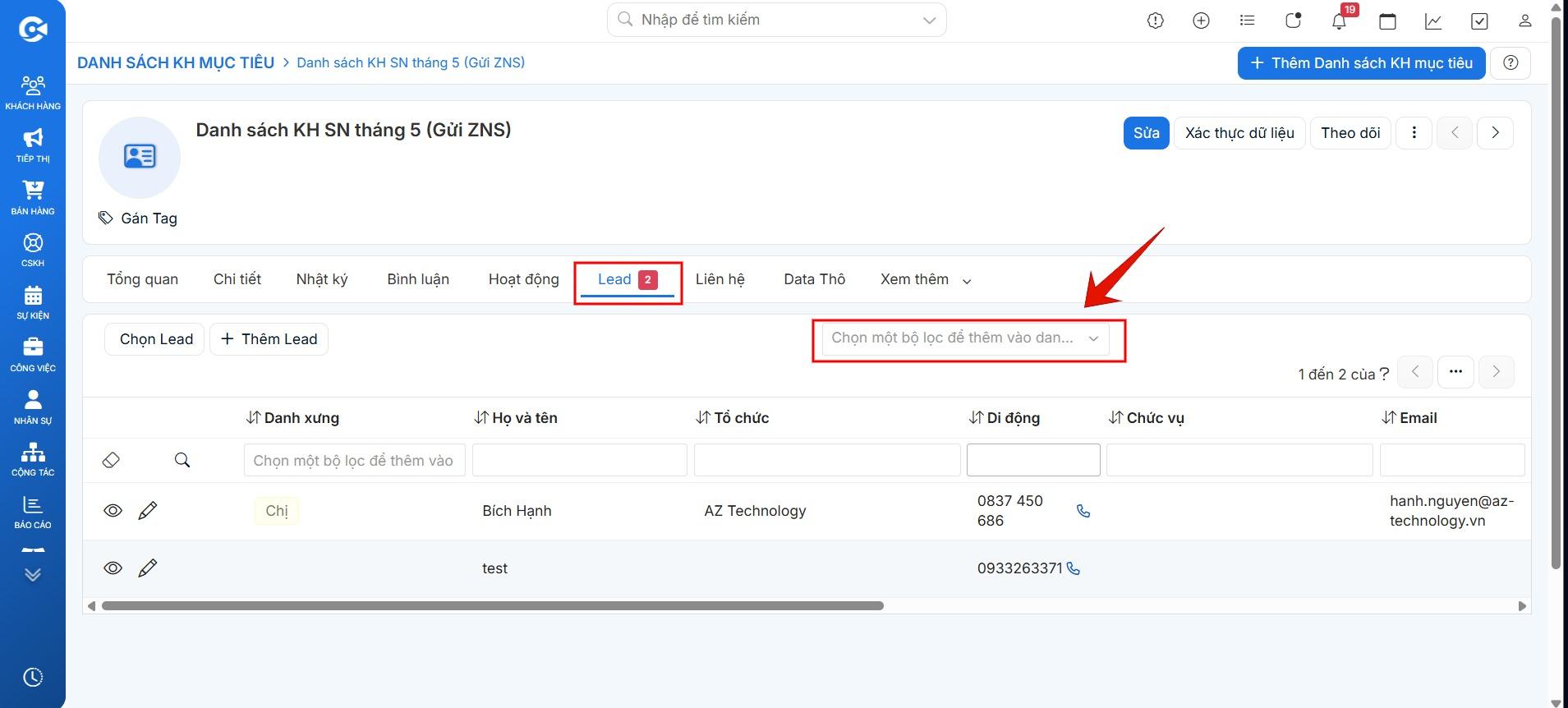
Task: Open the filter dropdown to add to list
Action: tap(965, 338)
